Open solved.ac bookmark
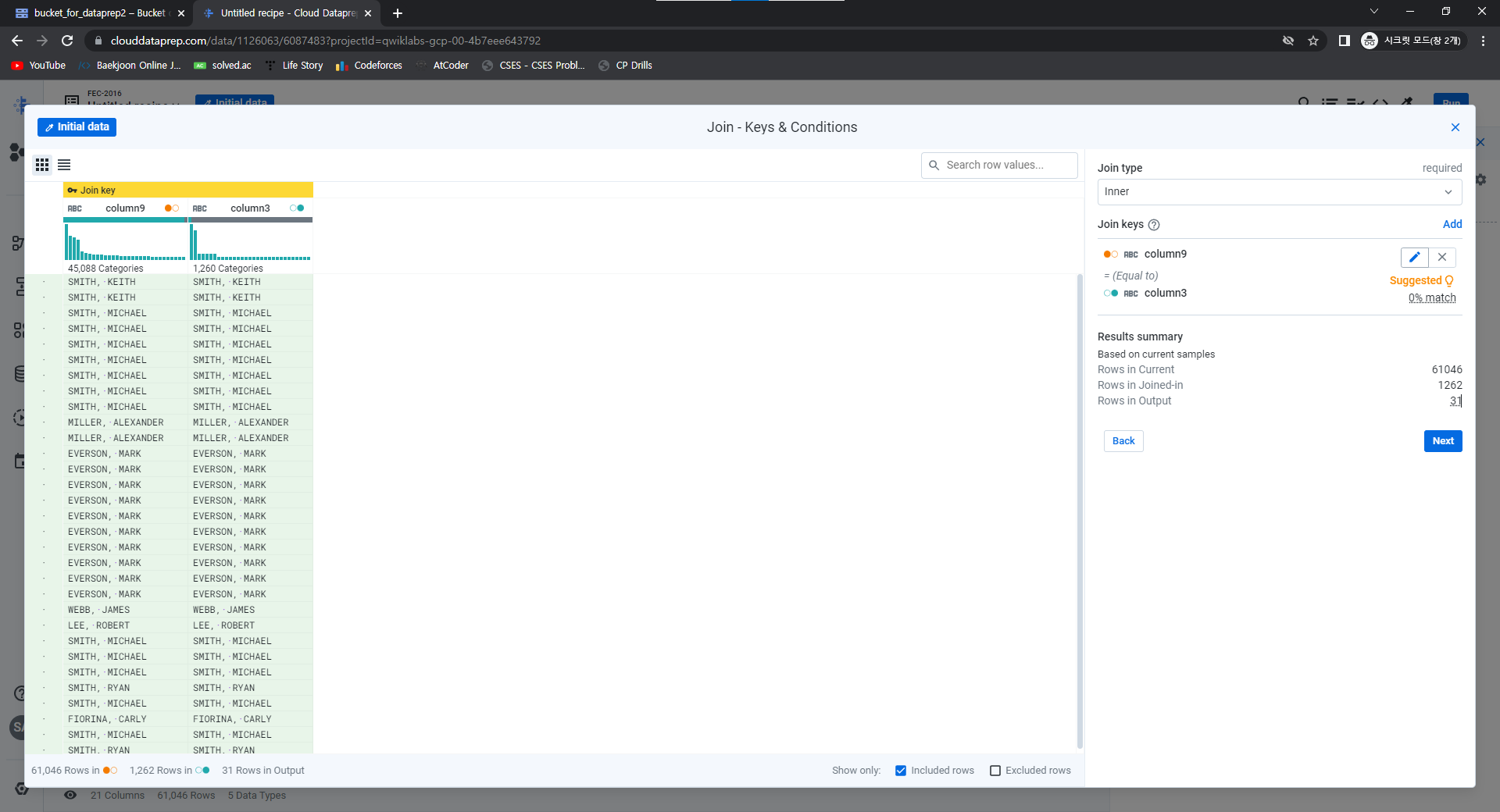This screenshot has height=812, width=1500. click(x=223, y=66)
